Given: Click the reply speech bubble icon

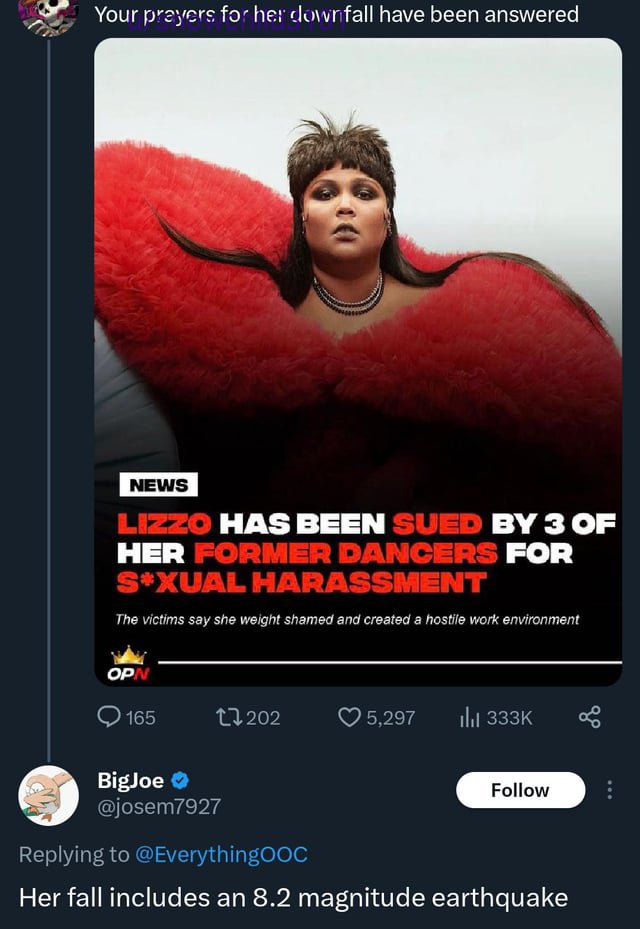Looking at the screenshot, I should click(108, 717).
